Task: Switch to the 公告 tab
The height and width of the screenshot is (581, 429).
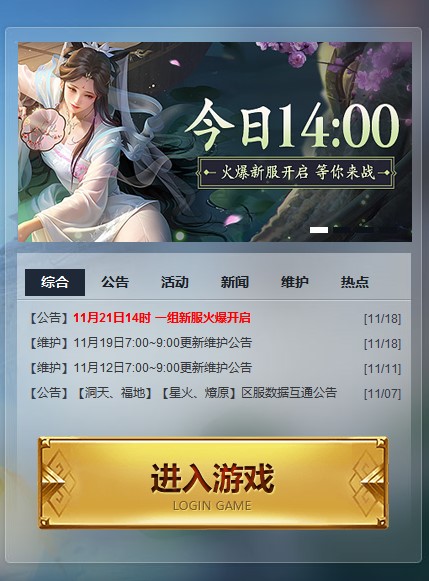Action: 115,282
